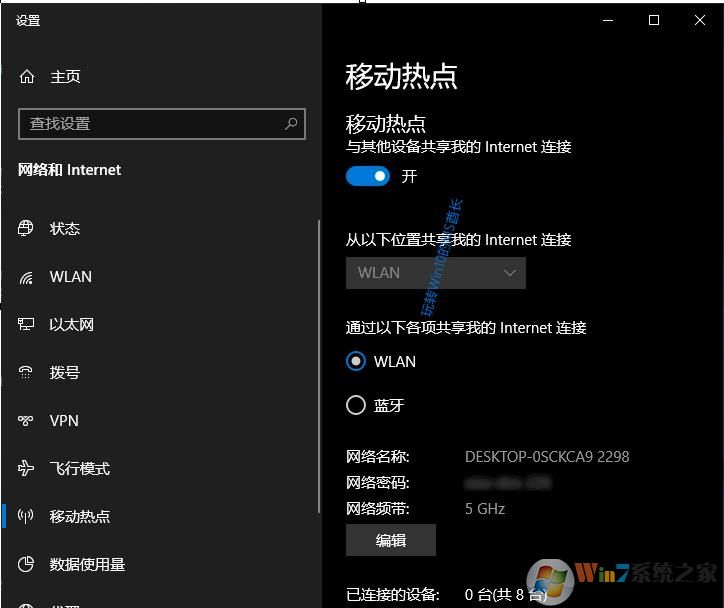Click the blurred network password value
724x608 pixels.
point(508,483)
